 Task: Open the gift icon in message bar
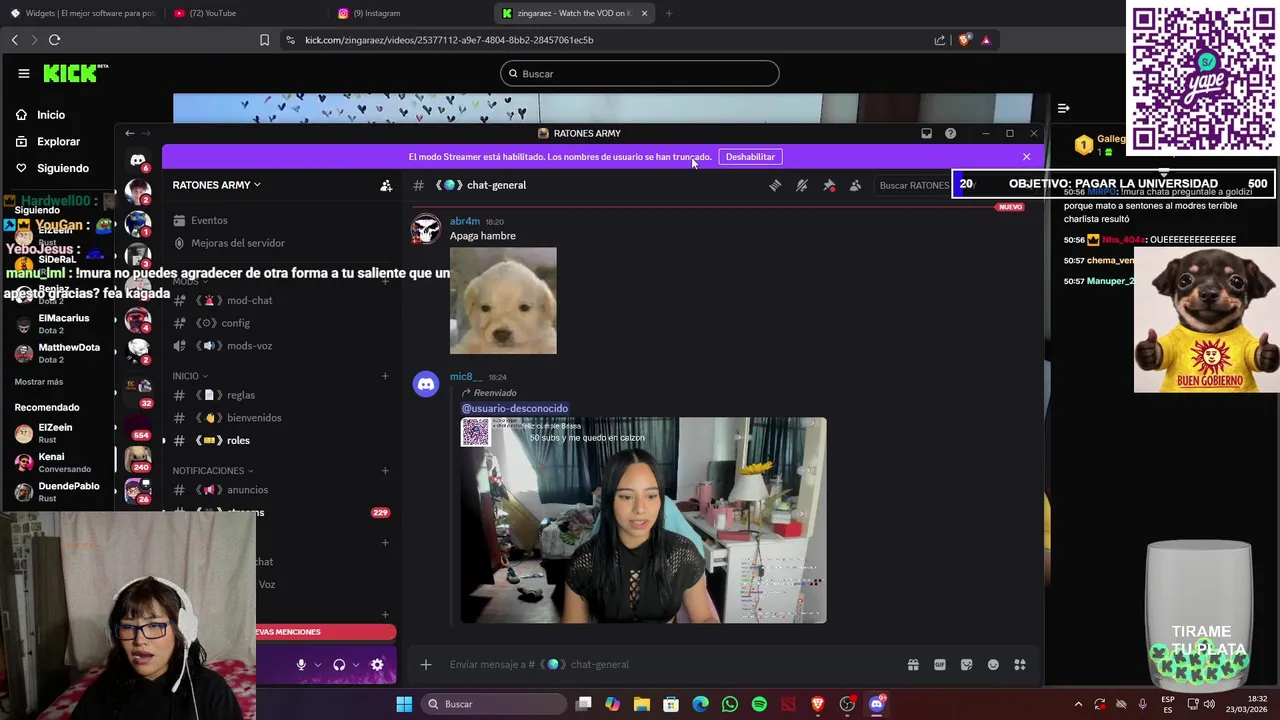pyautogui.click(x=913, y=665)
